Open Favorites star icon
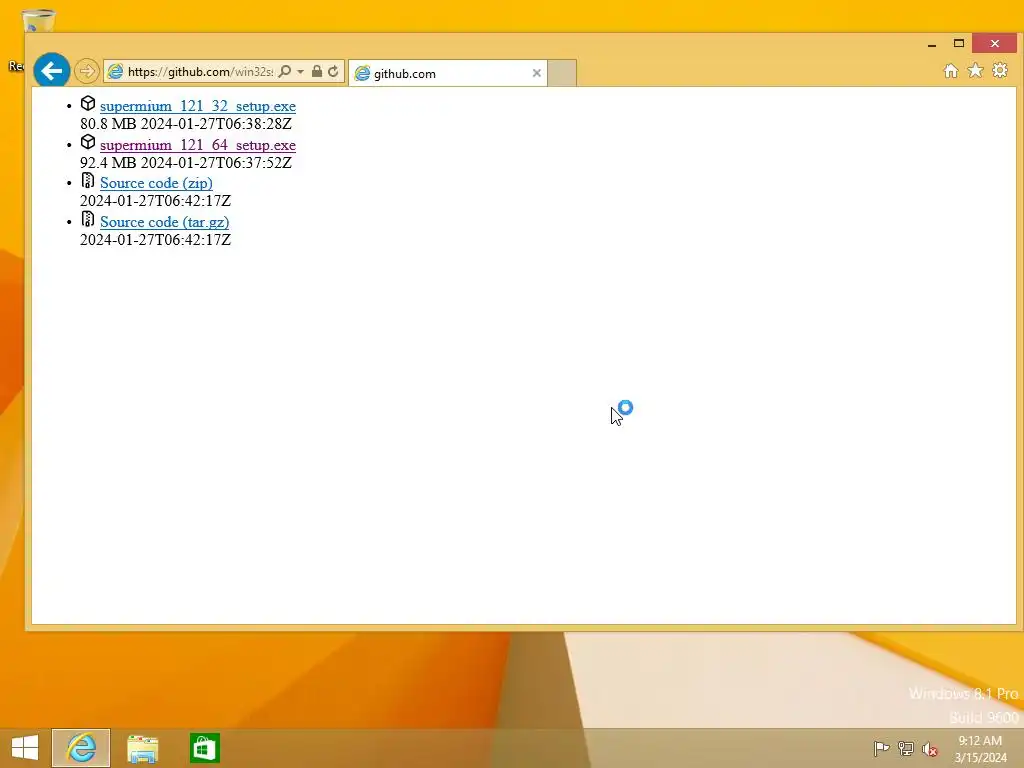This screenshot has height=768, width=1024. coord(975,70)
